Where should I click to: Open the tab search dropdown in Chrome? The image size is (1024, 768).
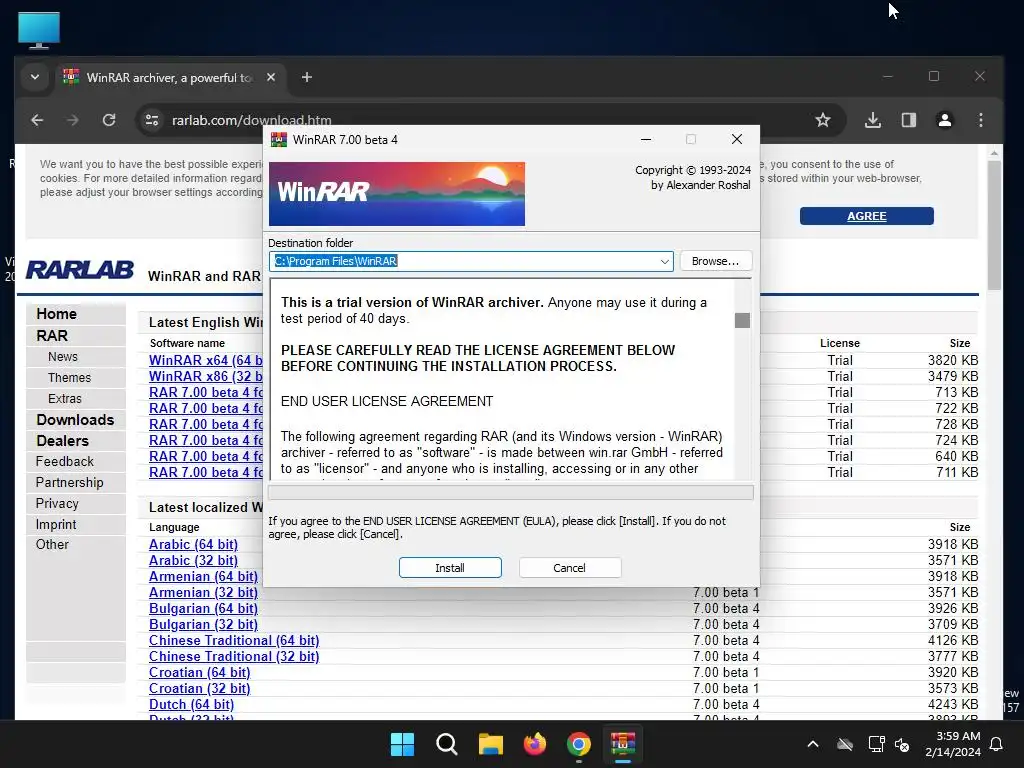(35, 77)
